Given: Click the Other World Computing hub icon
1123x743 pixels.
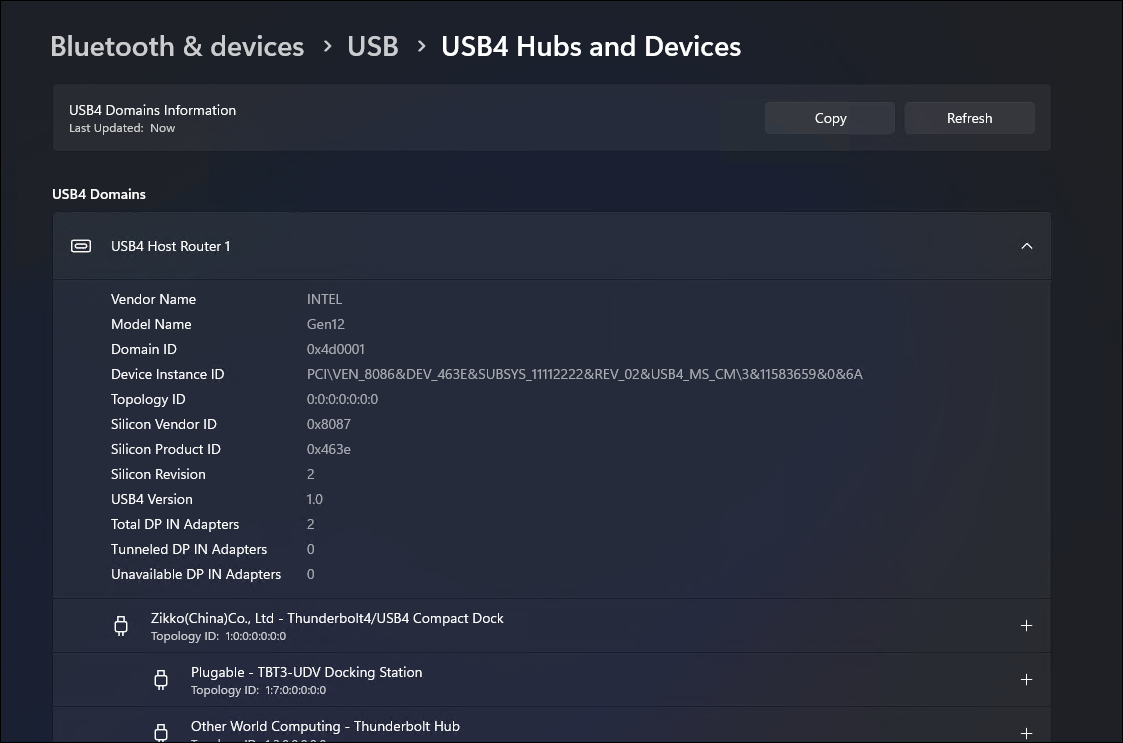Looking at the screenshot, I should [161, 731].
